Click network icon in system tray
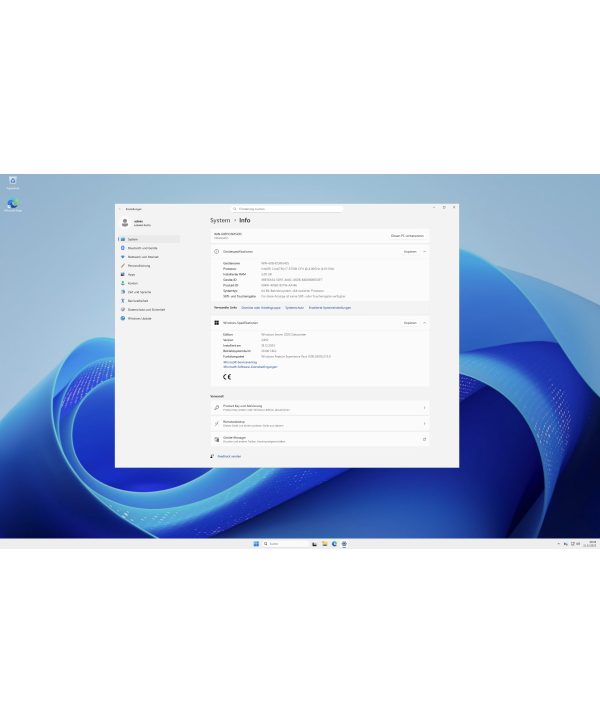 click(x=572, y=544)
